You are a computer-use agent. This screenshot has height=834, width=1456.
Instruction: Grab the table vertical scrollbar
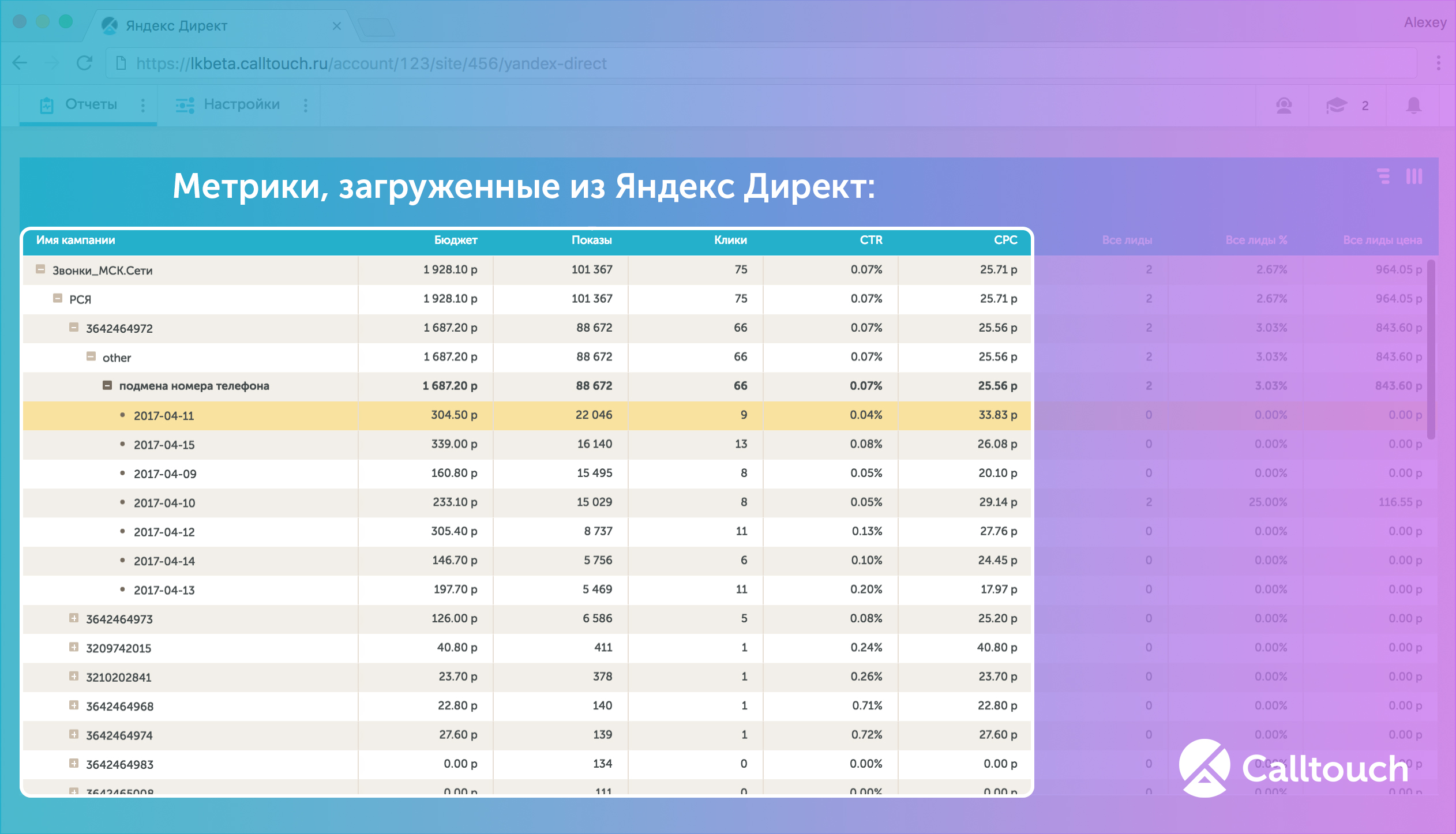1431,349
